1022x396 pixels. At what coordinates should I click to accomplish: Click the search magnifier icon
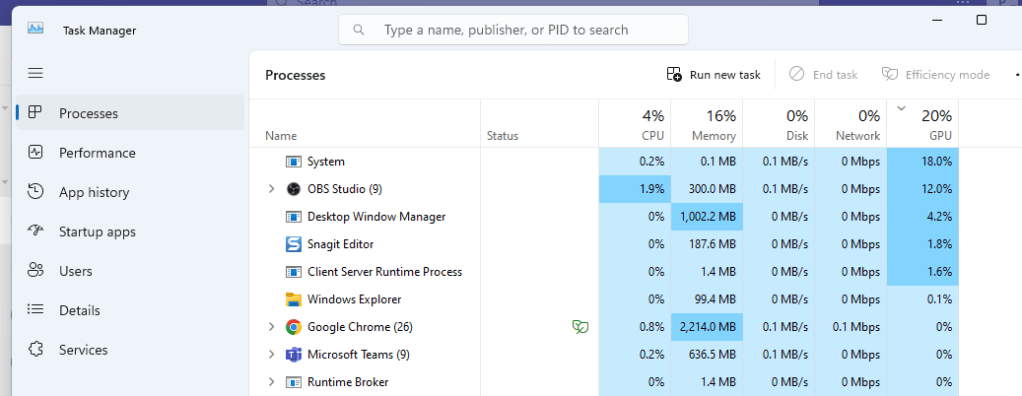(x=358, y=30)
